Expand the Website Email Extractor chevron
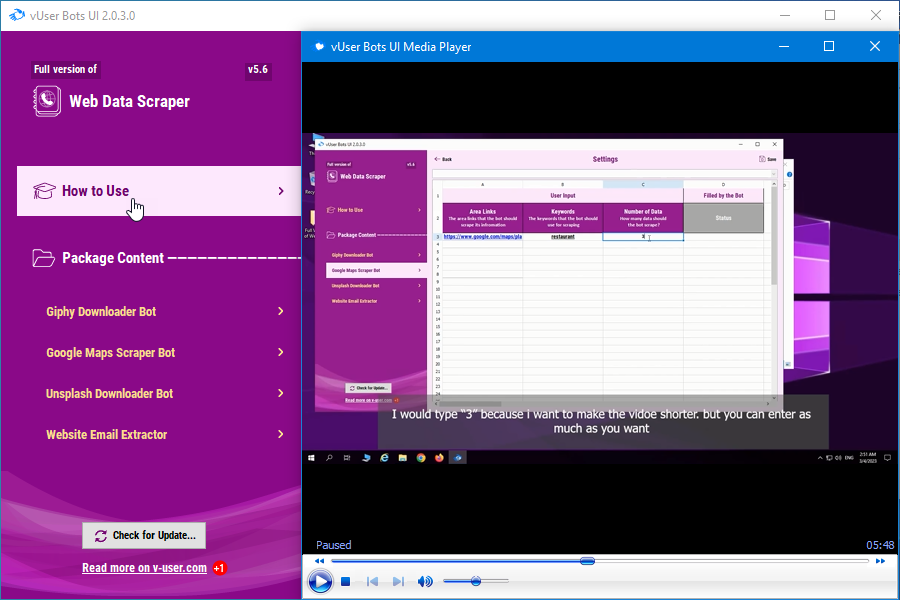Image resolution: width=900 pixels, height=600 pixels. tap(281, 434)
